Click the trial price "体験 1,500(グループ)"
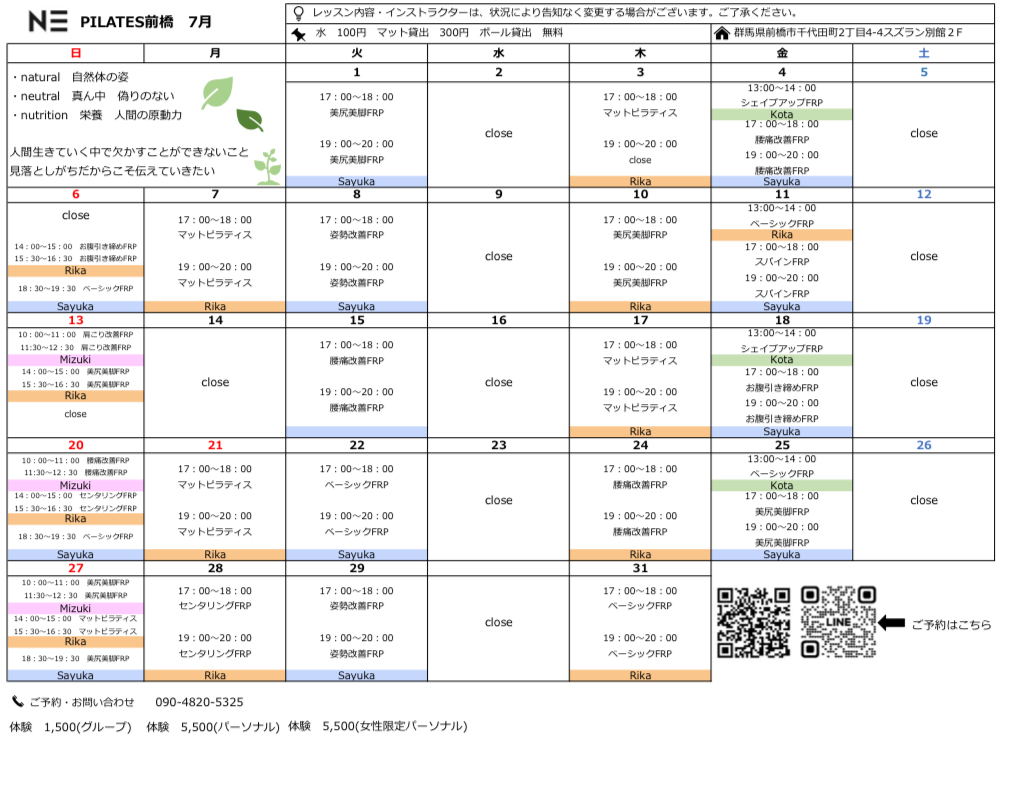 click(x=70, y=727)
